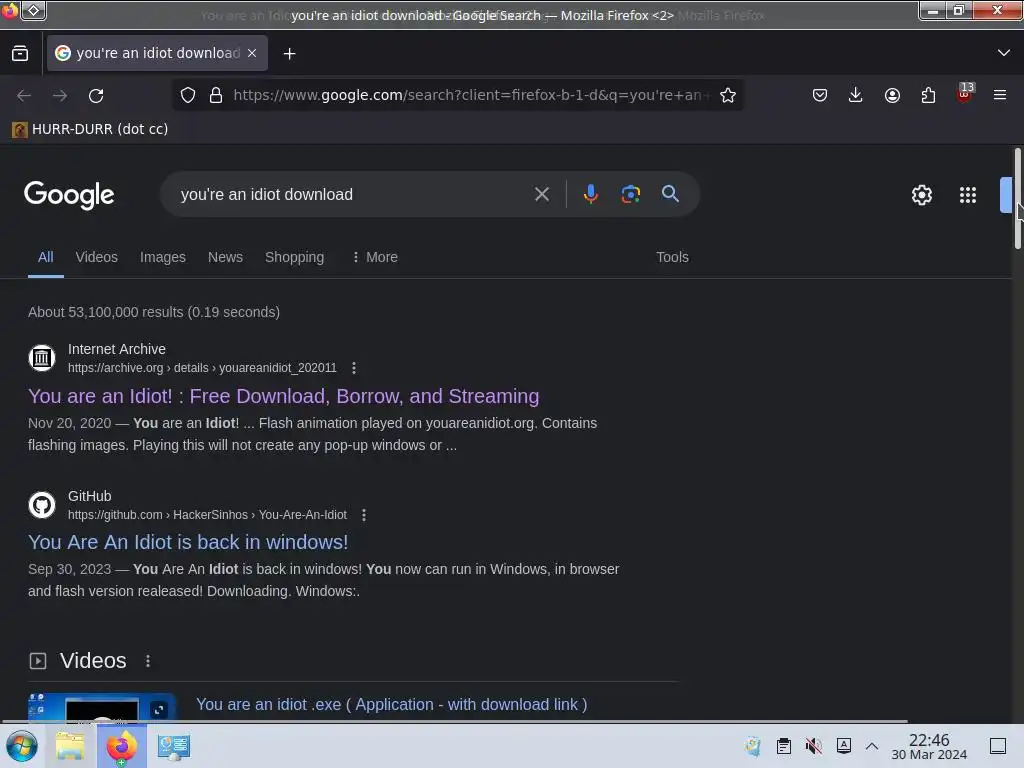The image size is (1024, 768).
Task: Go to Google home via logo
Action: click(69, 195)
